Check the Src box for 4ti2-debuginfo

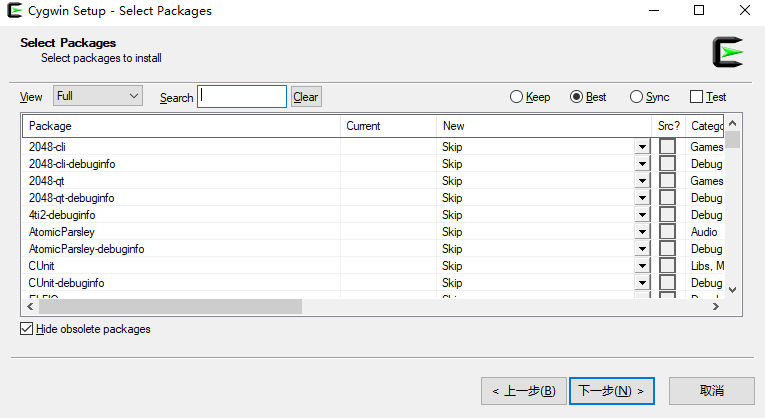pos(667,215)
